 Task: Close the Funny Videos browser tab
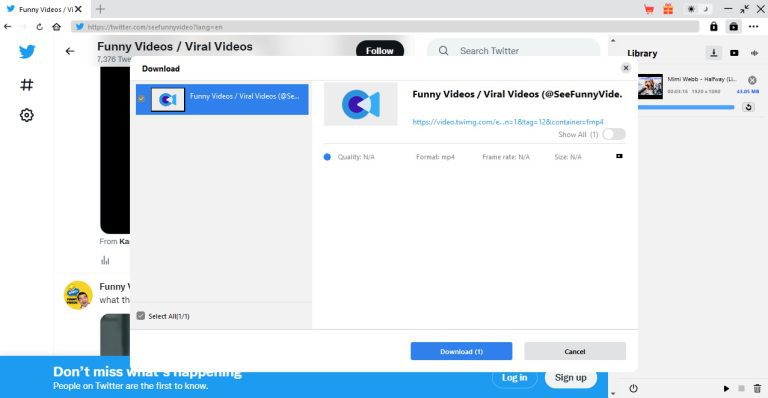pyautogui.click(x=78, y=9)
